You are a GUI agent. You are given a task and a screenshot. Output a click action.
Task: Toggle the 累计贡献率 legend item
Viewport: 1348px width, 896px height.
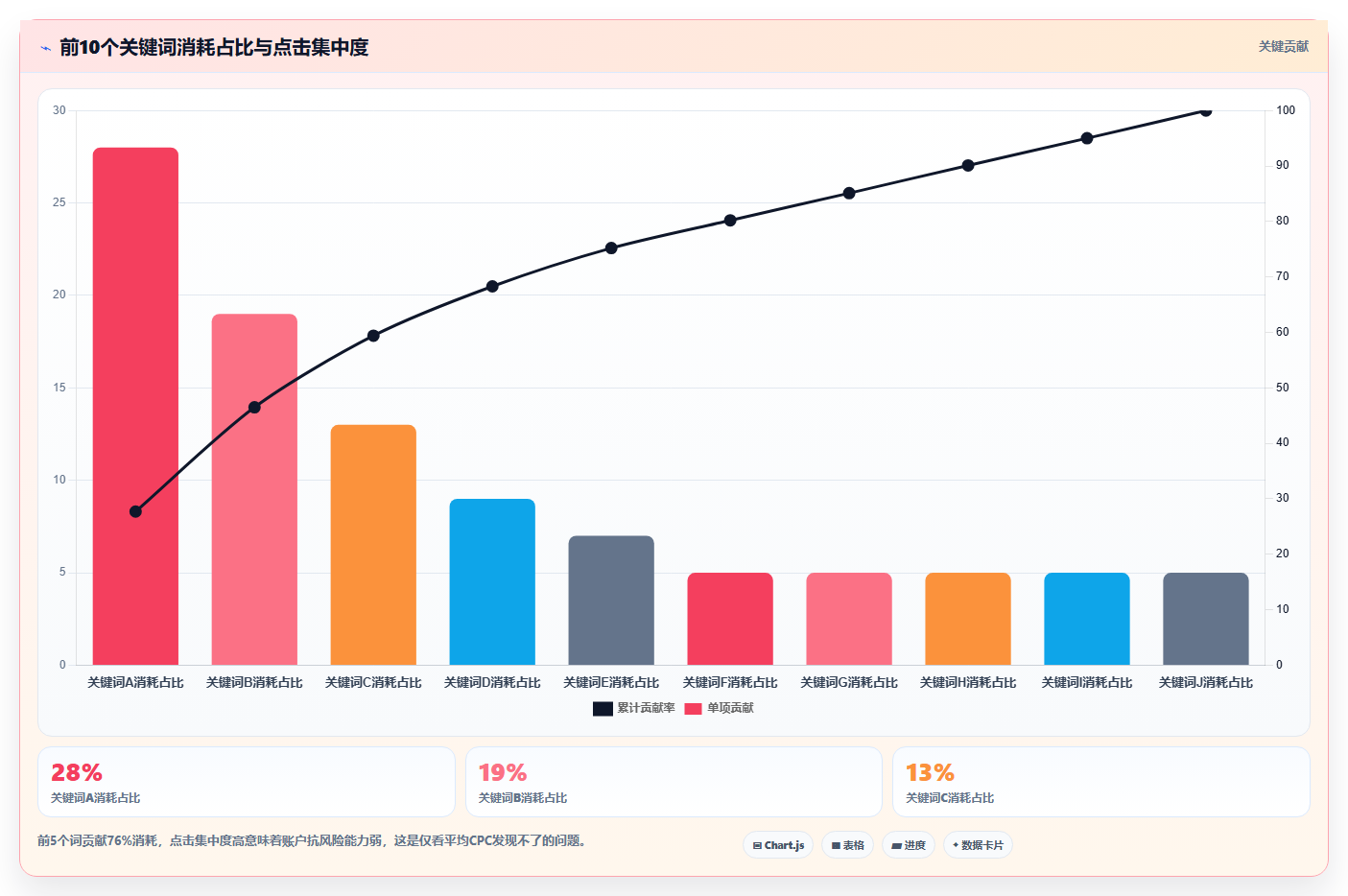pos(634,708)
